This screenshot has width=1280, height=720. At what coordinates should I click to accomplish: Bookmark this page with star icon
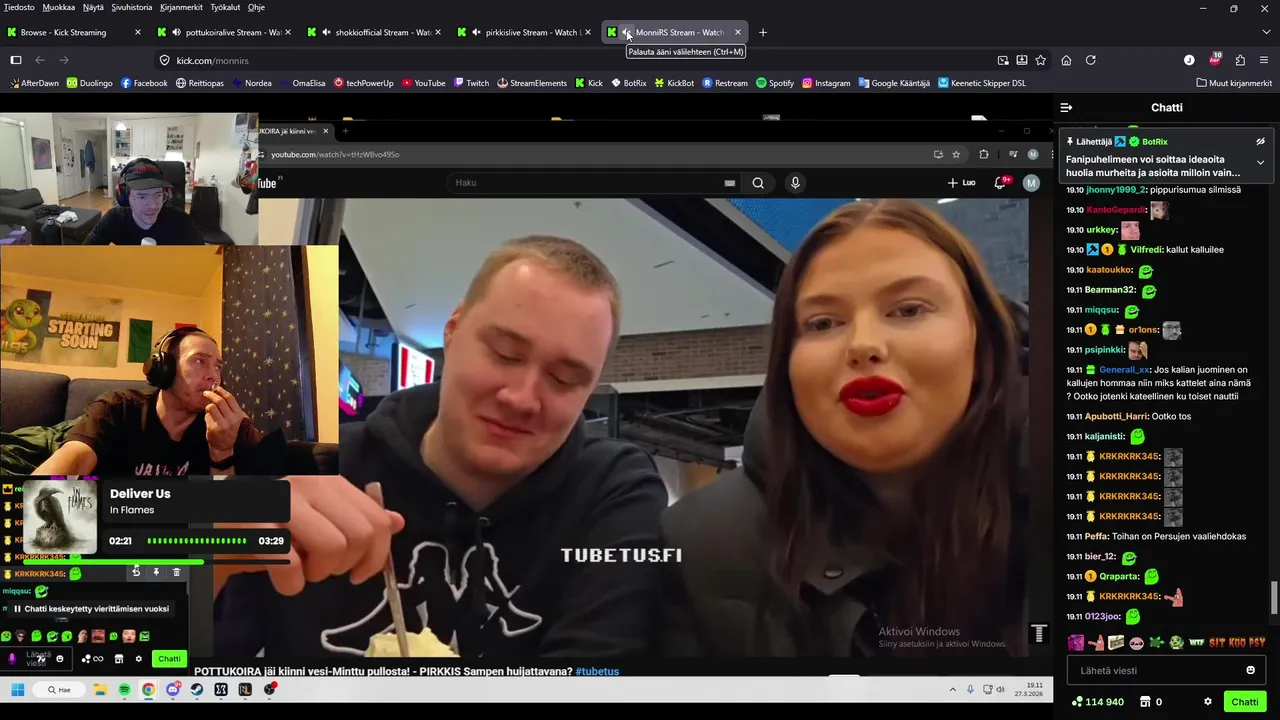[1040, 60]
